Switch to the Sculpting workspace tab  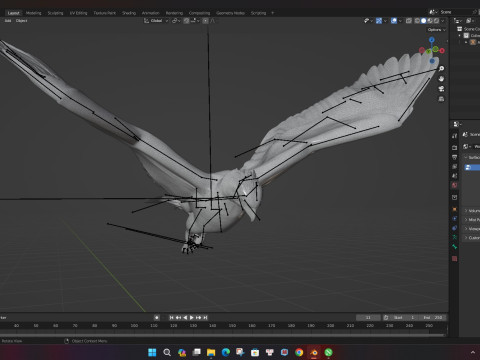55,13
